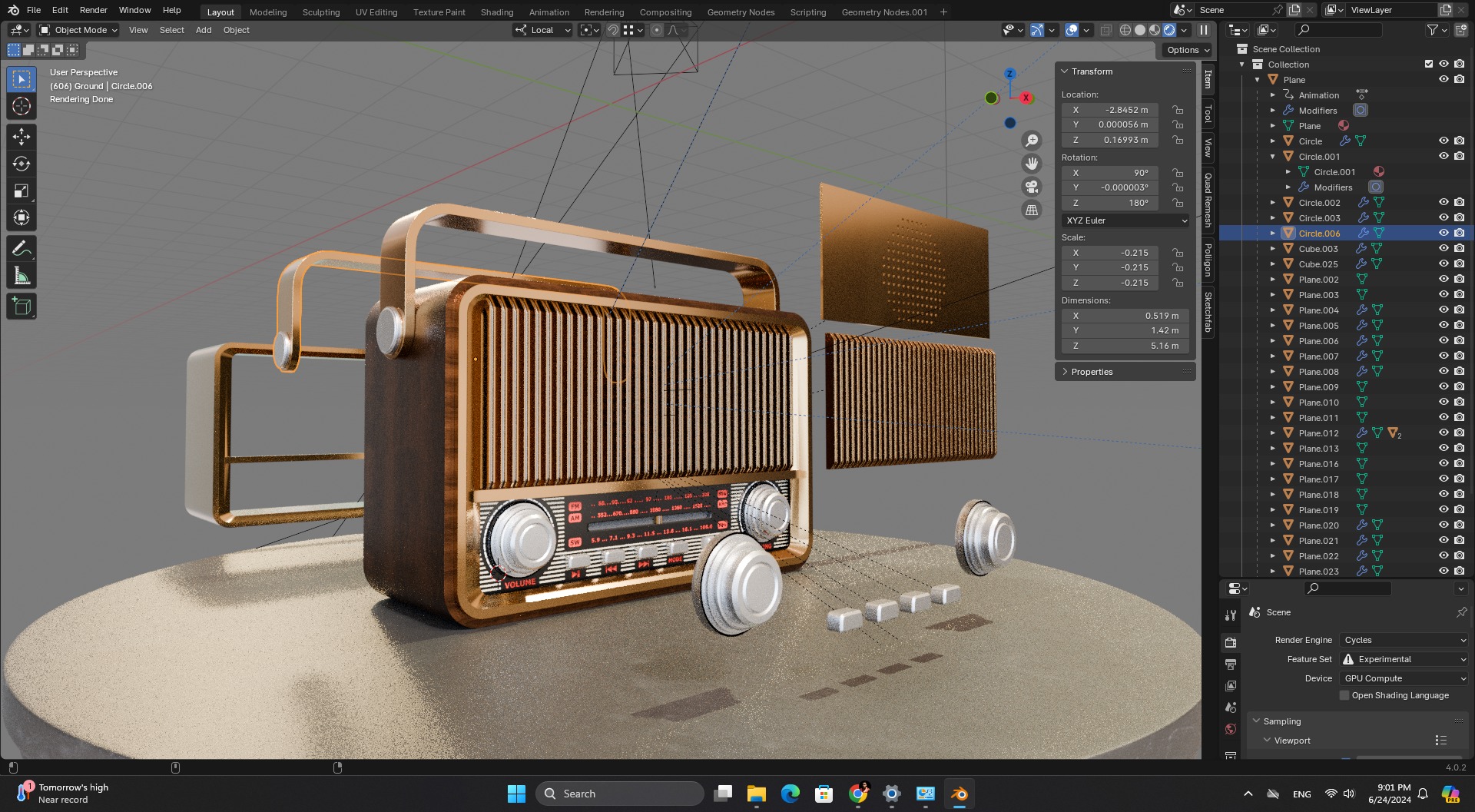This screenshot has width=1475, height=812.
Task: Collapse the Circle.001 tree item
Action: click(x=1273, y=157)
